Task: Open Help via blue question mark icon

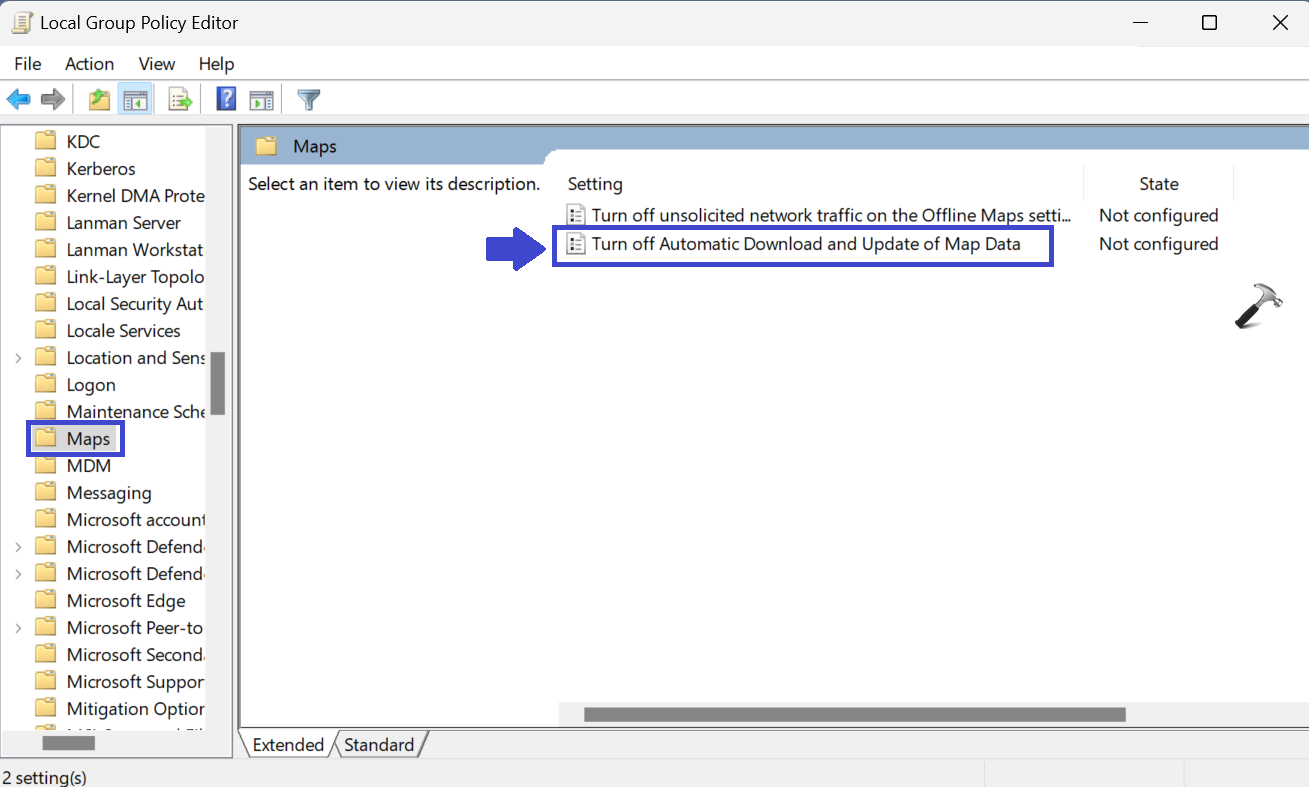Action: tap(227, 99)
